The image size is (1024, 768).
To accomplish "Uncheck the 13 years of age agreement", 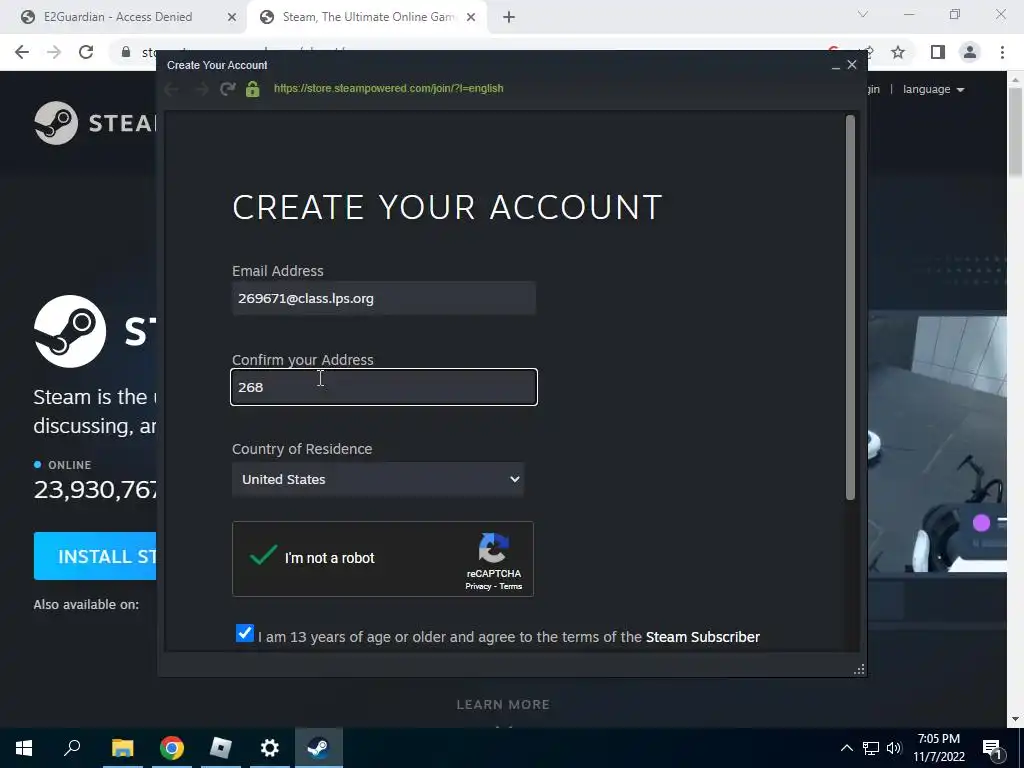I will [245, 633].
